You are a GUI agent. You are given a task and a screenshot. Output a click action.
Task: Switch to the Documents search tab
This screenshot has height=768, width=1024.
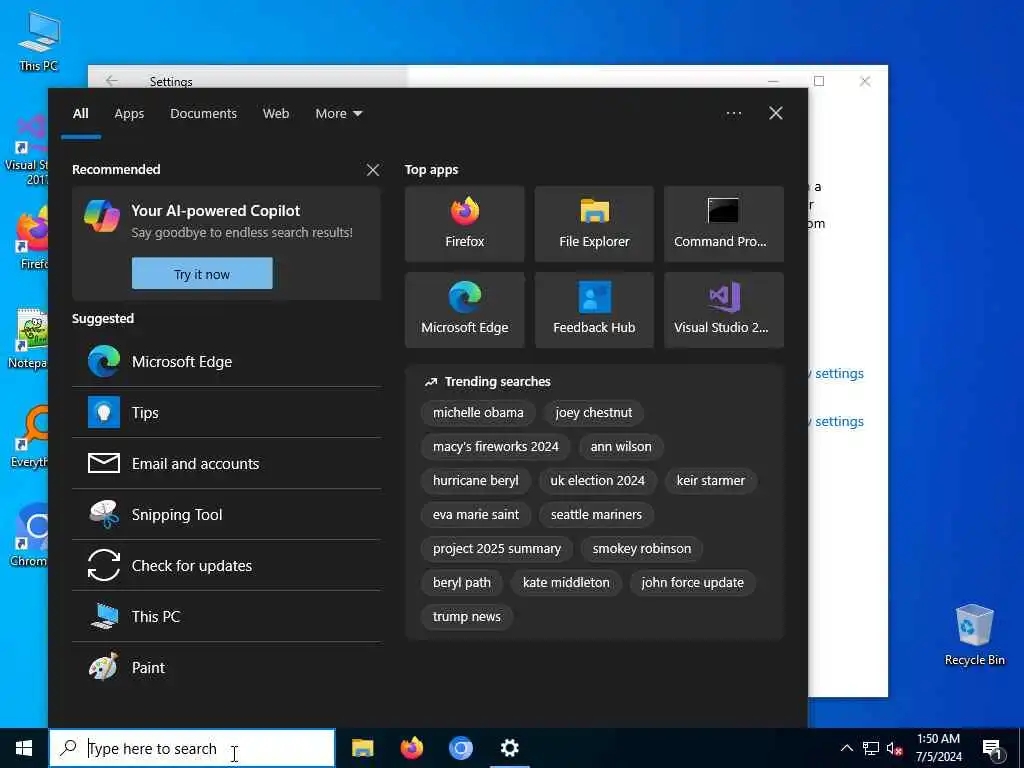tap(204, 114)
